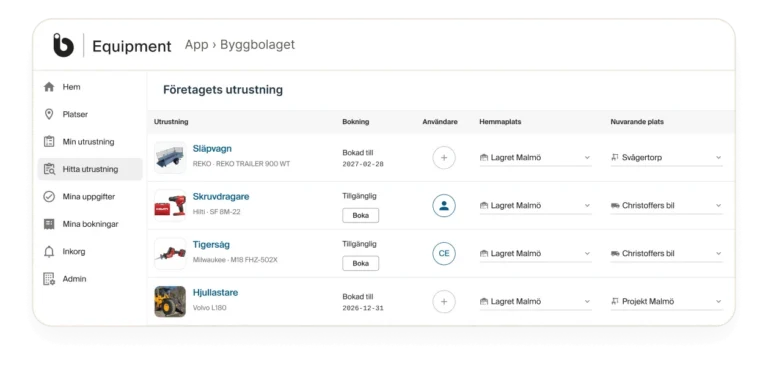Click the App breadcrumb
This screenshot has height=373, width=768.
(x=196, y=45)
